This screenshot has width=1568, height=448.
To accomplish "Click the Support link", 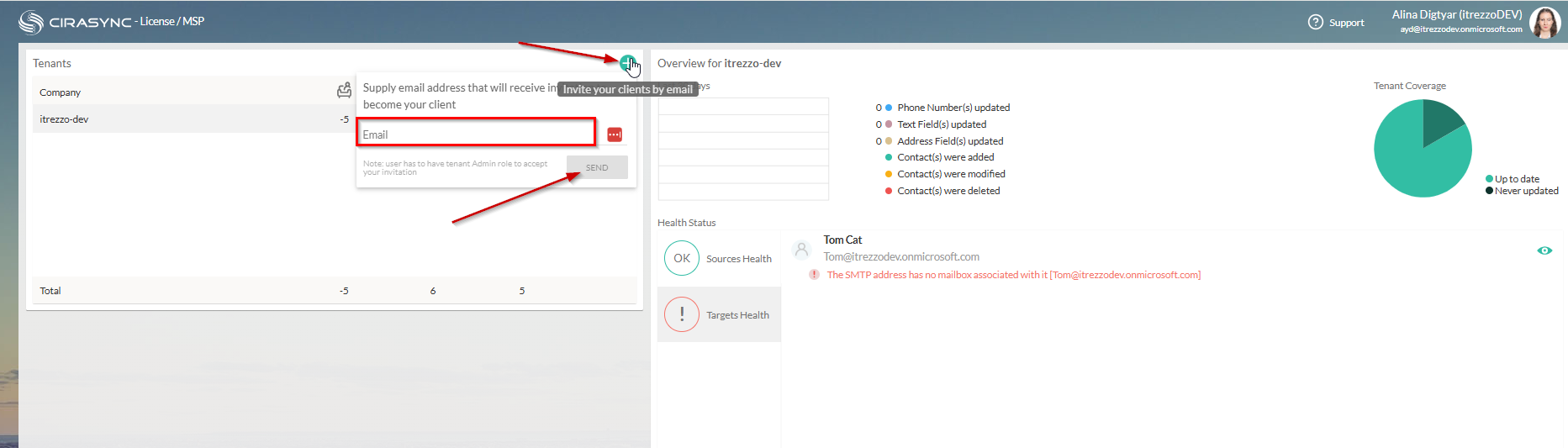I will (1346, 23).
